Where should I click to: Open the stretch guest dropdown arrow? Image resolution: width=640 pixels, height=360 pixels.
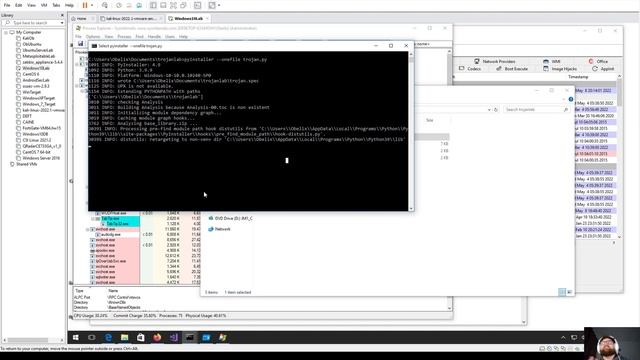pos(219,5)
